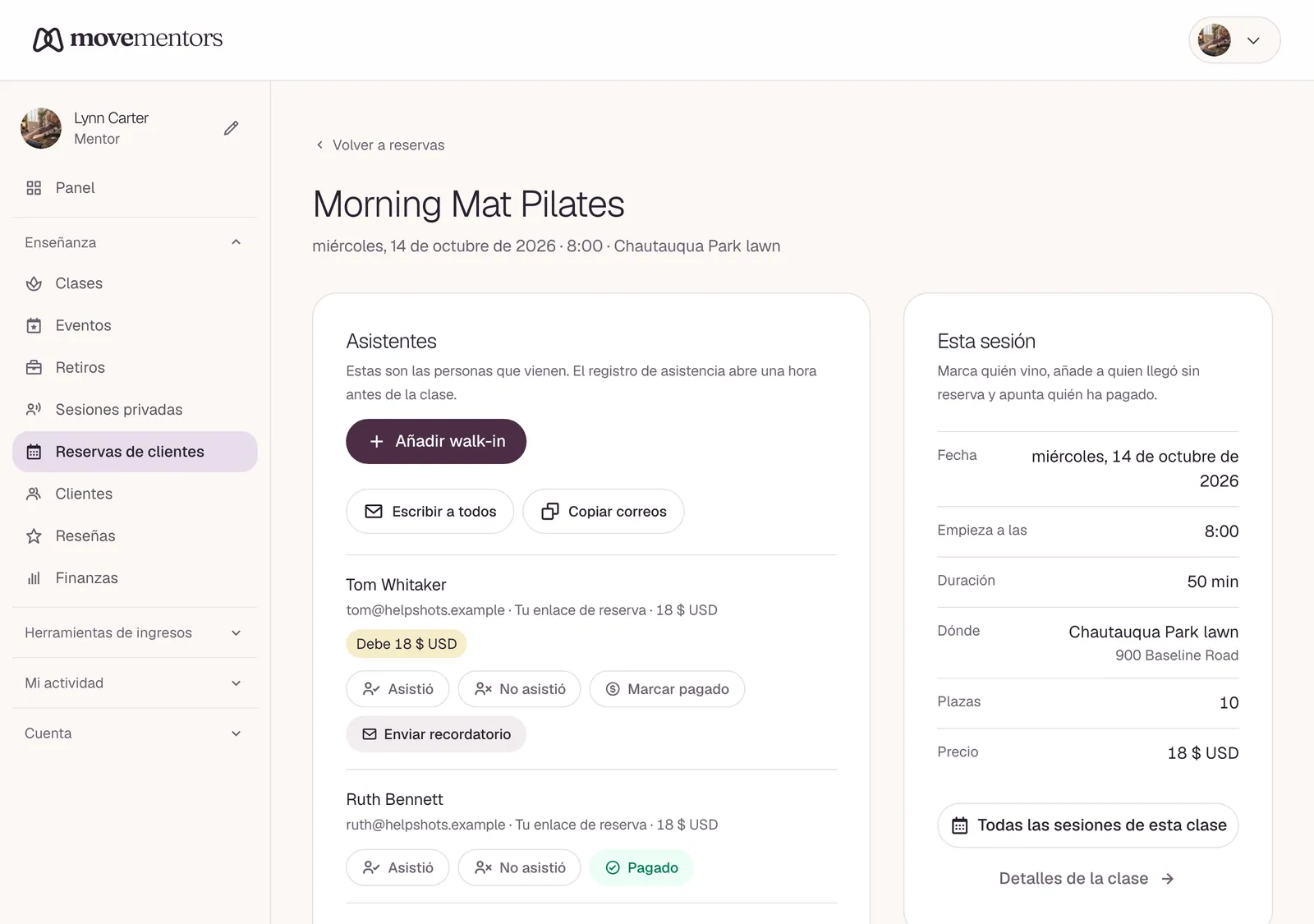Click the movementors logo
Screen dimensions: 1314x924
[x=128, y=39]
